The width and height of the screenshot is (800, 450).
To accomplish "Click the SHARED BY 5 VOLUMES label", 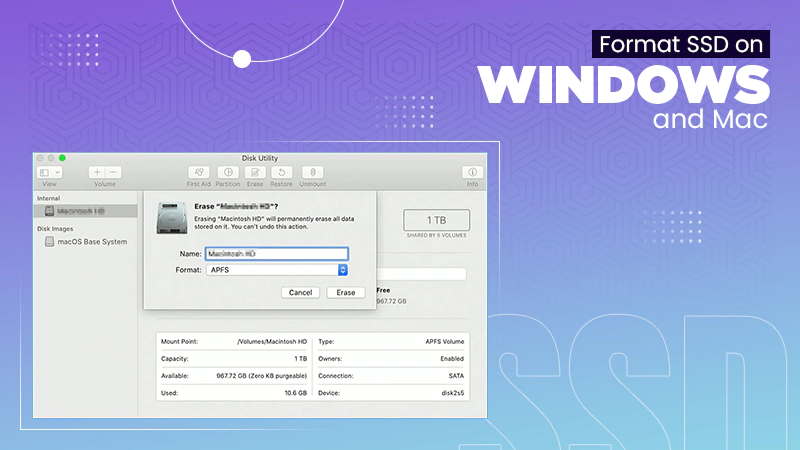I will click(437, 236).
